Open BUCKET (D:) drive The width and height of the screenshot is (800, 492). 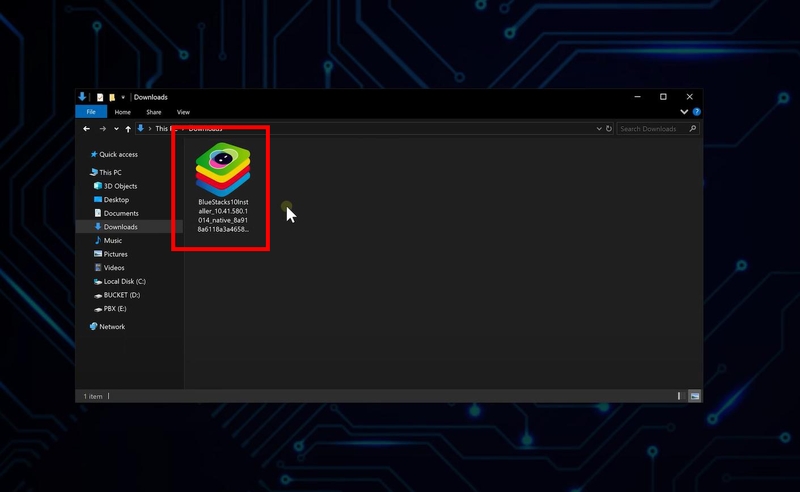click(x=121, y=295)
